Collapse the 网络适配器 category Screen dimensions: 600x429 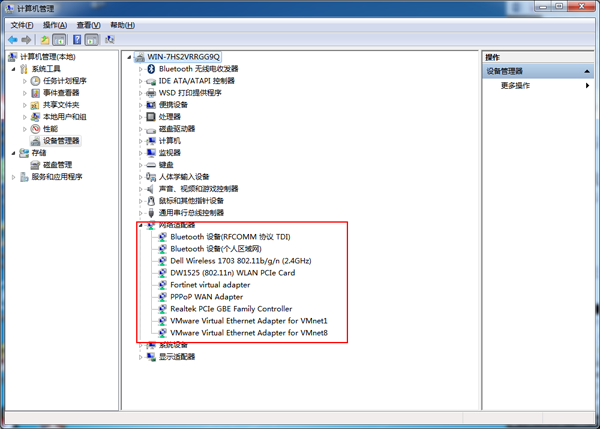139,225
